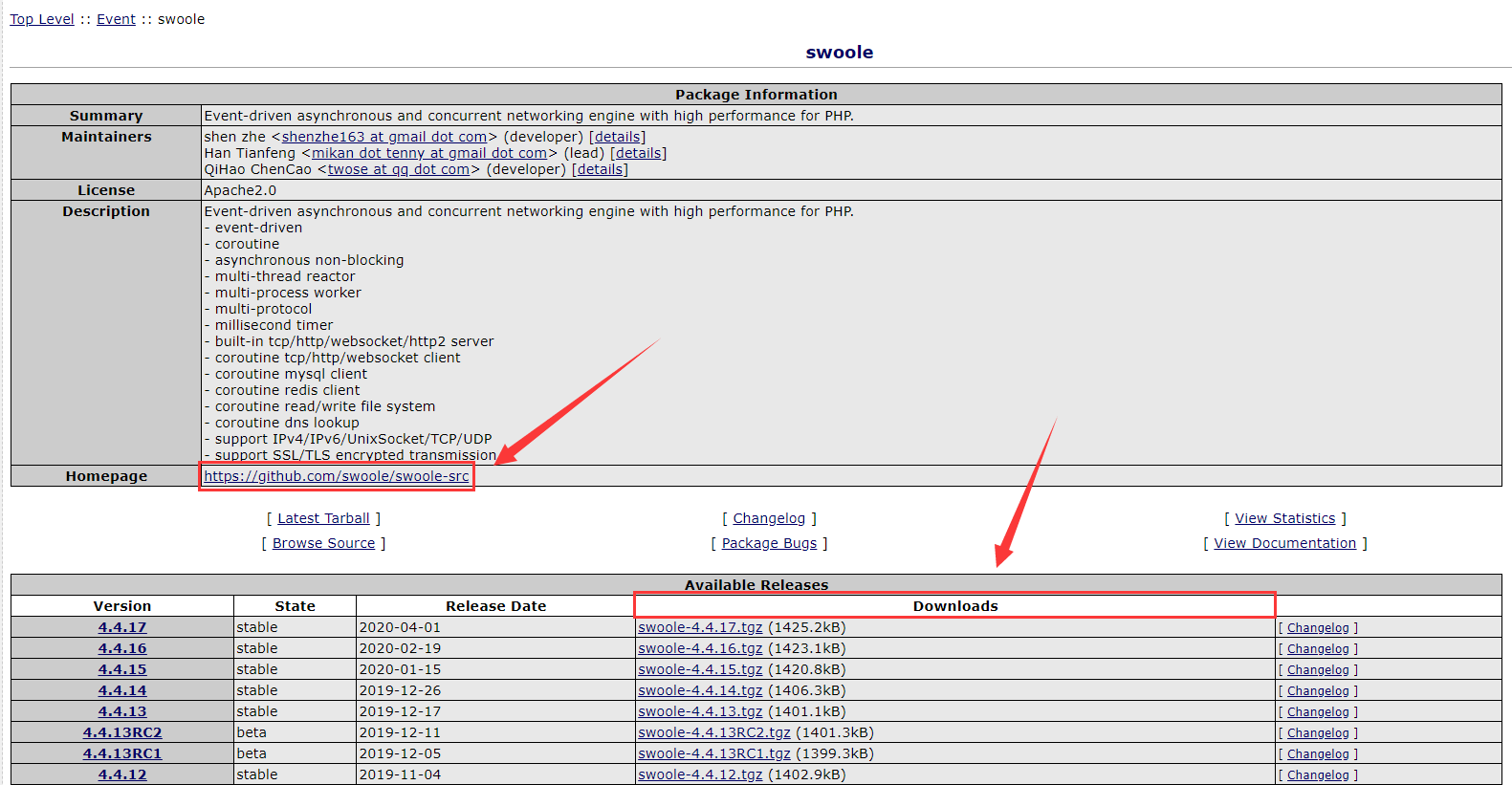Click twose at qq dot com email link
This screenshot has width=1512, height=785.
click(x=398, y=169)
